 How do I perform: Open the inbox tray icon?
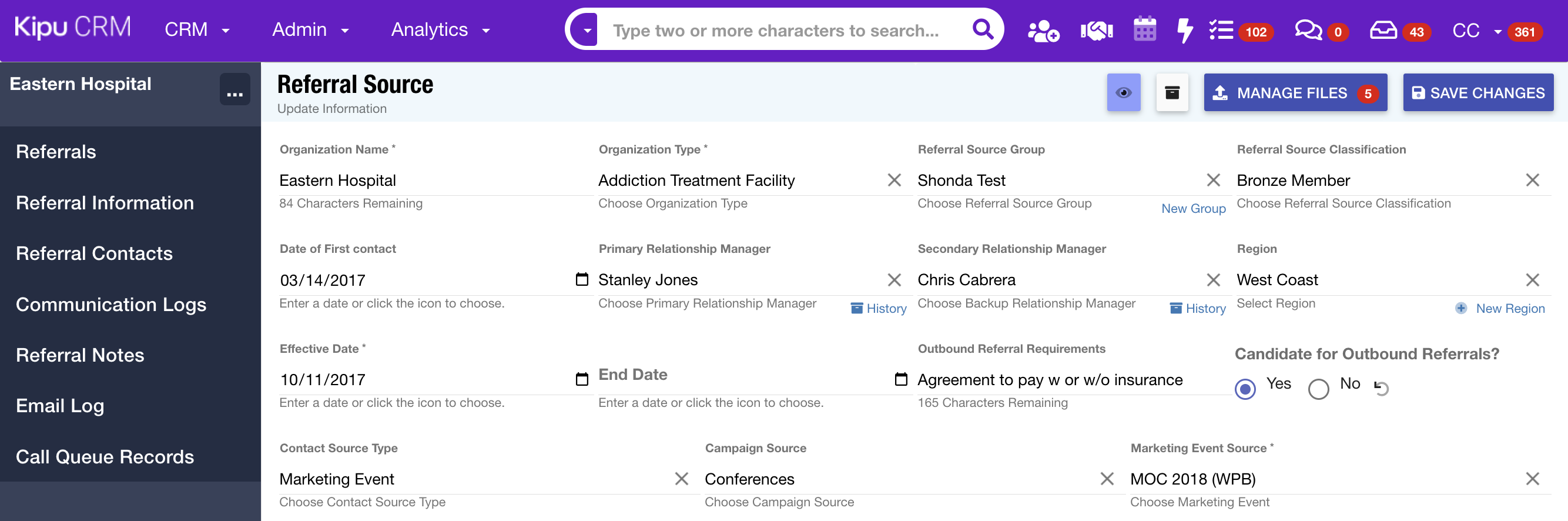[x=1383, y=30]
